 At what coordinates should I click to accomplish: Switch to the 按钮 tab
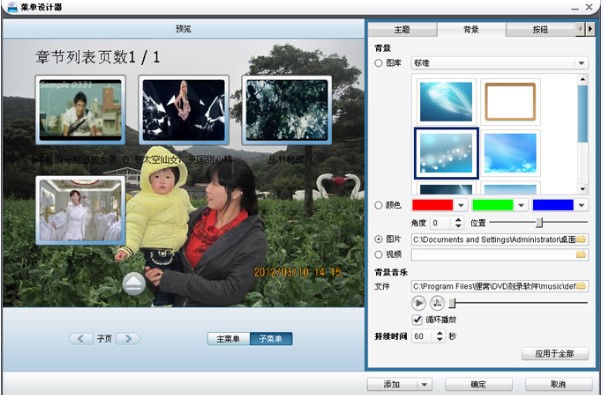[x=540, y=30]
